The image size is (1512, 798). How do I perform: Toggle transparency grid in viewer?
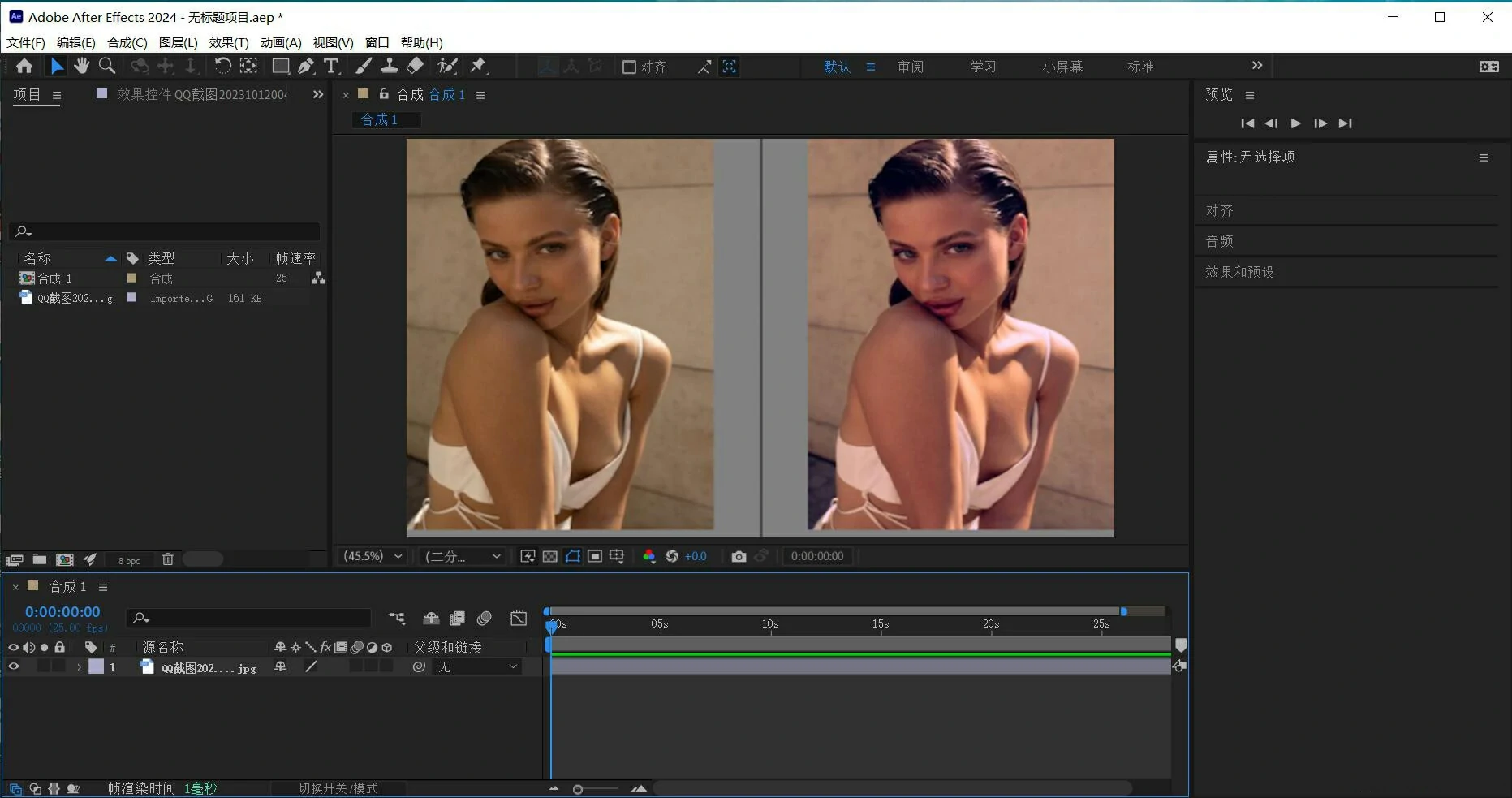coord(550,556)
